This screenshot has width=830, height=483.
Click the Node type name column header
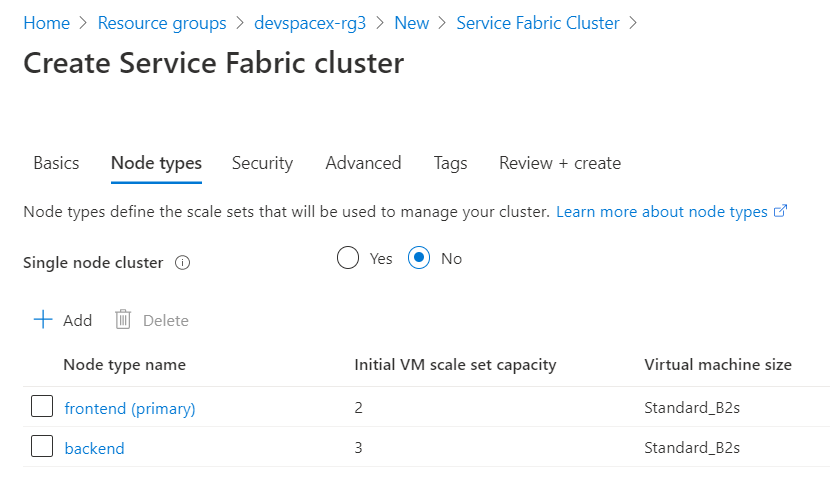(124, 364)
